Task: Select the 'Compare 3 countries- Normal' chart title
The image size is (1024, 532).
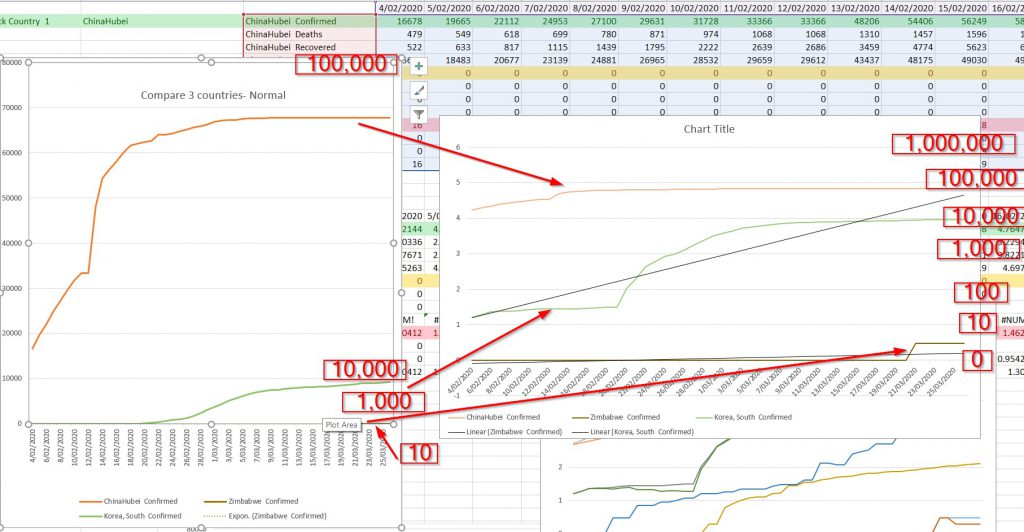Action: pos(212,95)
